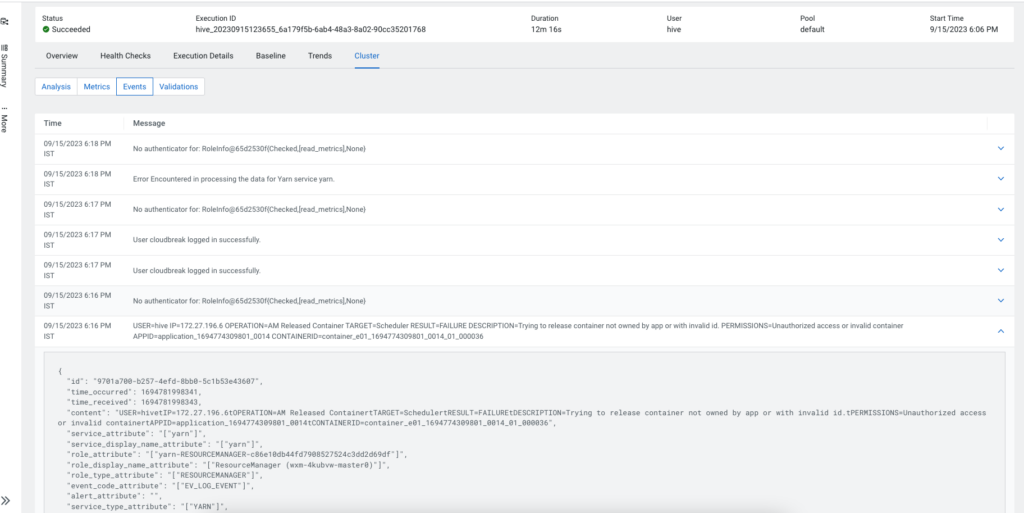Switch to the Overview tab
Image resolution: width=1024 pixels, height=513 pixels.
pyautogui.click(x=62, y=56)
